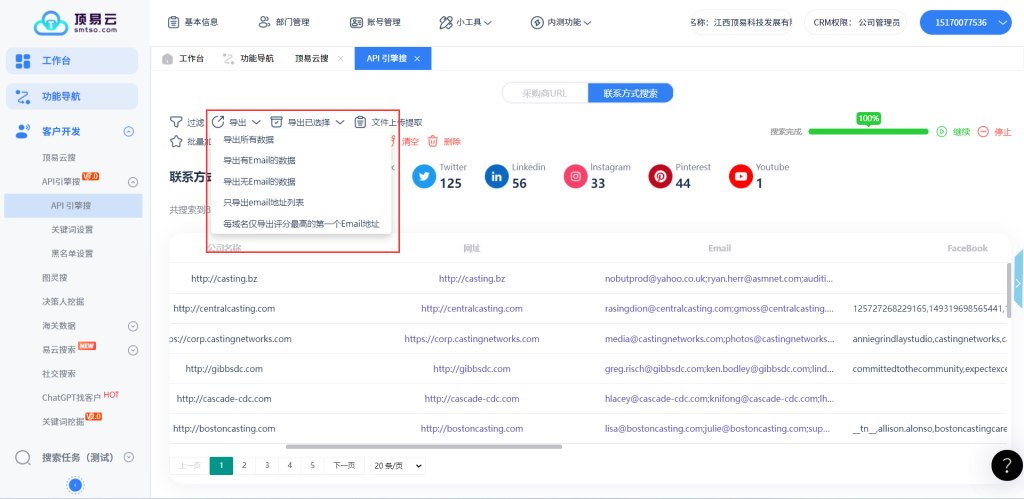Click the red trash 删除 icon

tap(433, 142)
